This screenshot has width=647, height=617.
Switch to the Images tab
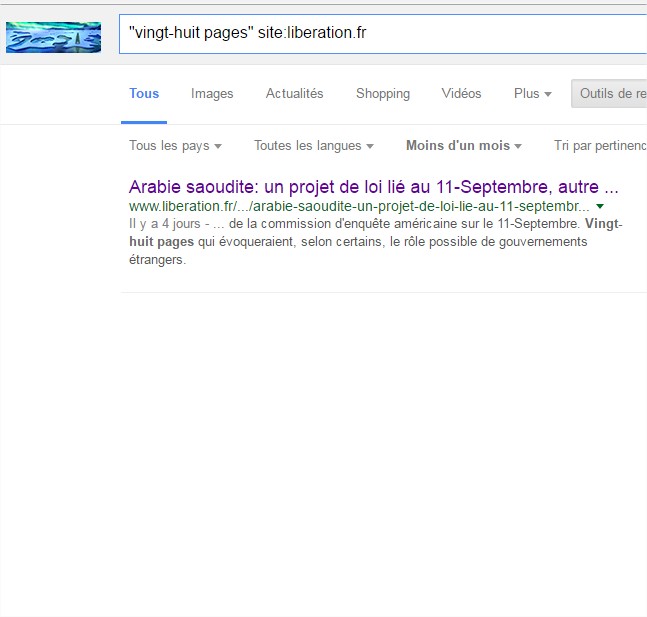[x=212, y=94]
